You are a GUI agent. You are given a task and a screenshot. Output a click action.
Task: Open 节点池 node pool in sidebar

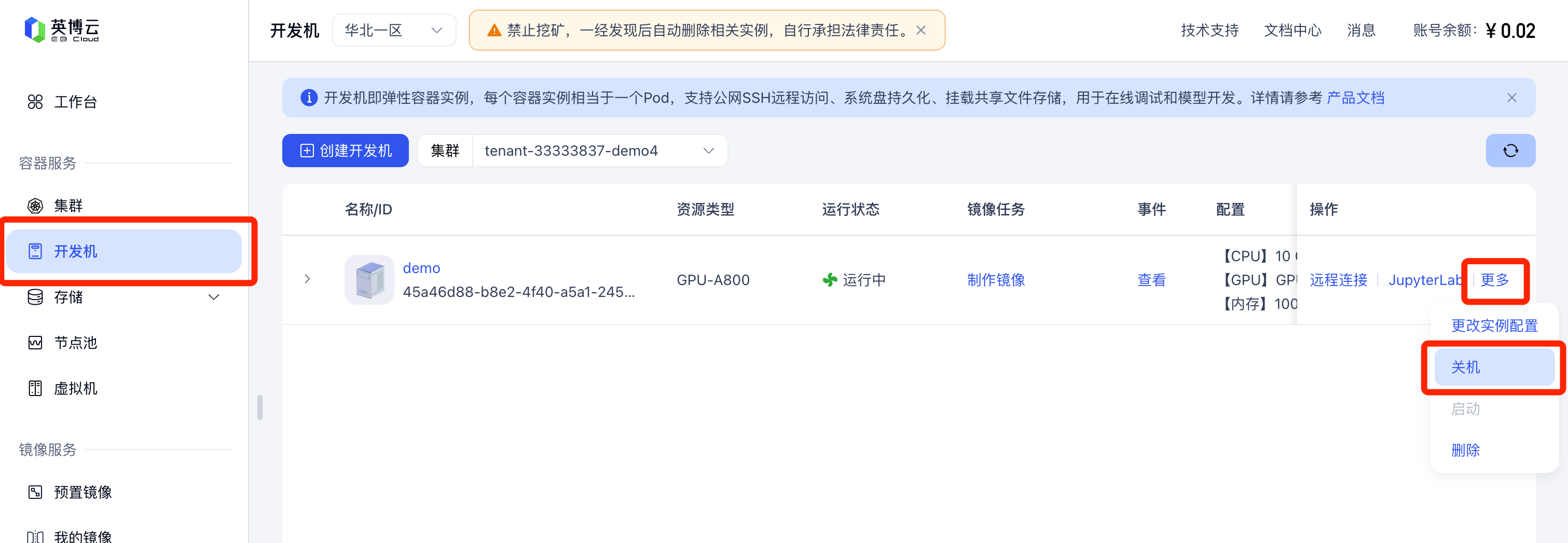[75, 343]
